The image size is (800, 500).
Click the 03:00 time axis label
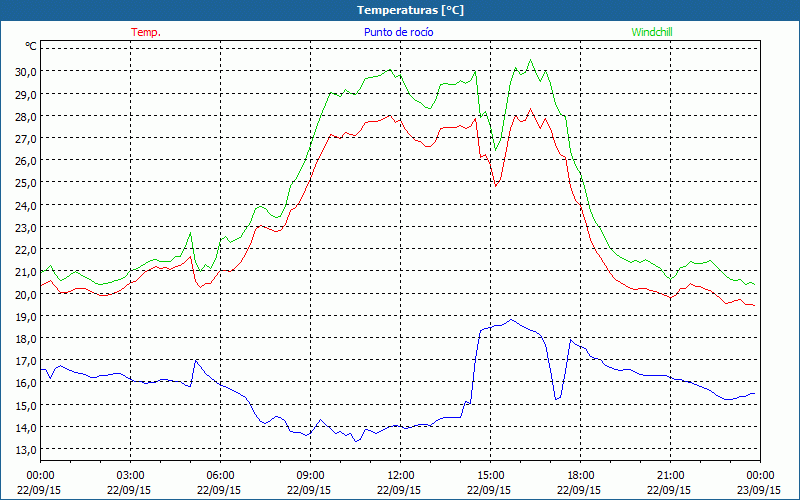click(130, 476)
